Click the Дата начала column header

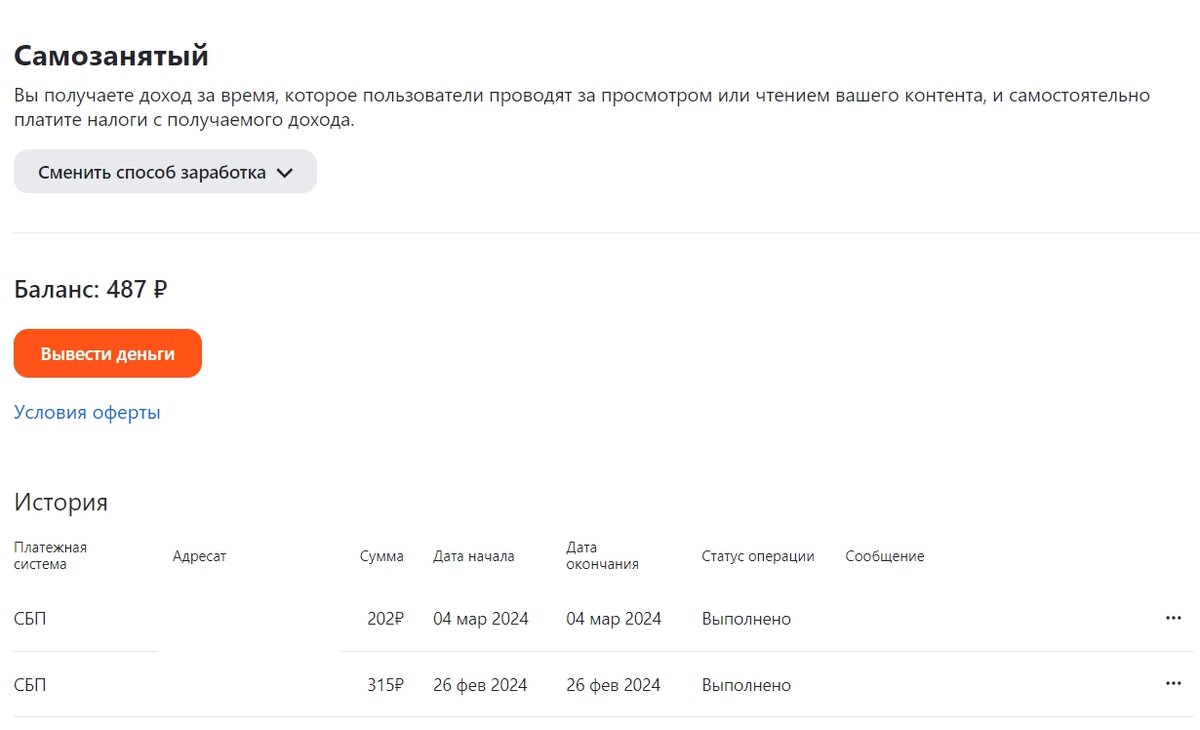pyautogui.click(x=473, y=556)
